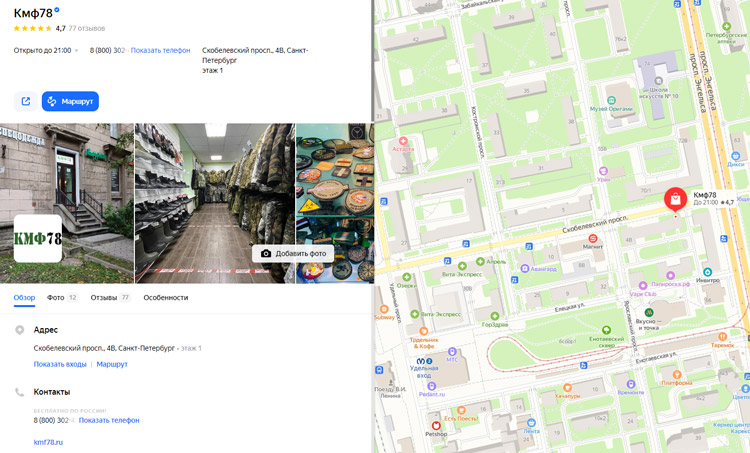This screenshot has width=750, height=453.
Task: Click the Вкусно — и точка icon on map
Action: 649,313
